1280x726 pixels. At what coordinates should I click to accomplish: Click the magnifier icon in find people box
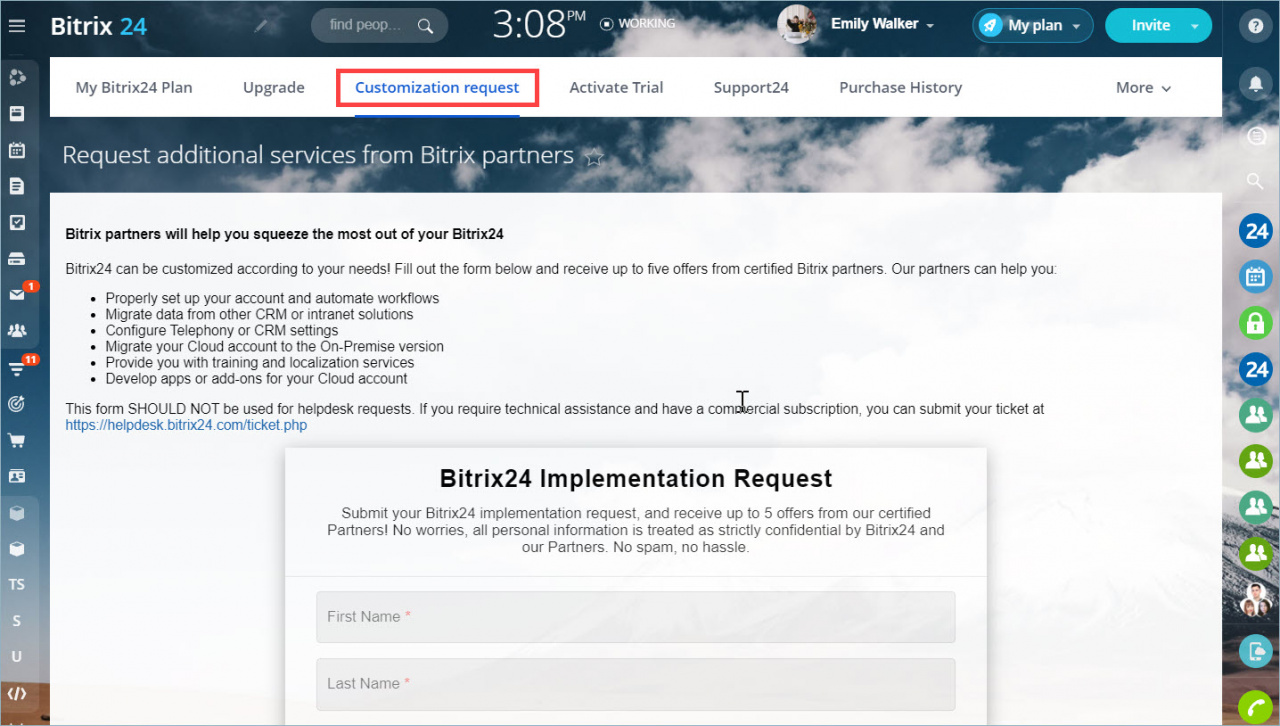[x=426, y=26]
